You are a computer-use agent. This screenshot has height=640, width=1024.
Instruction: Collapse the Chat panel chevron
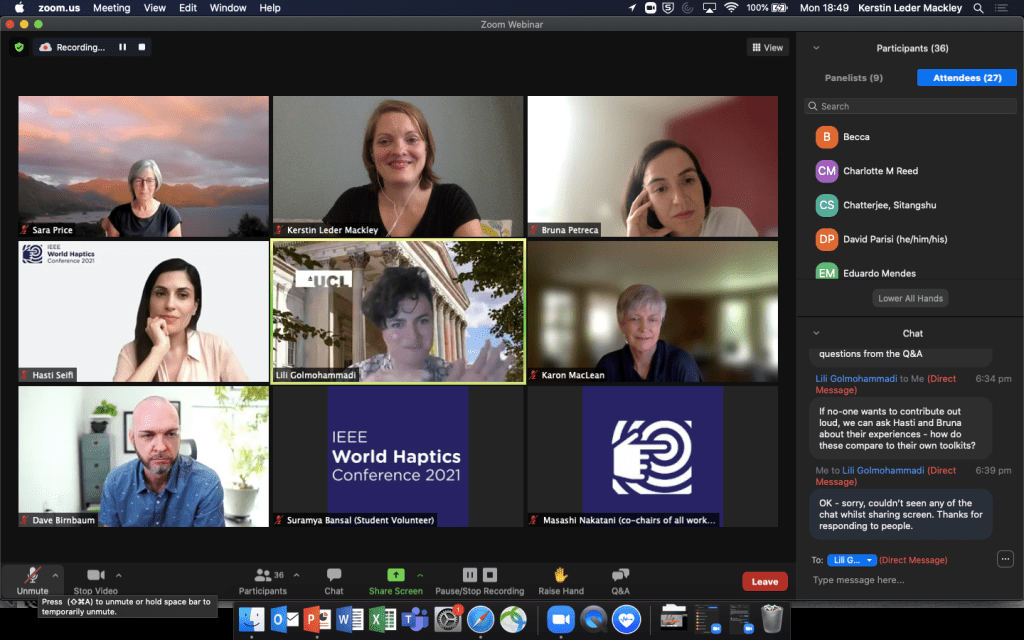816,333
